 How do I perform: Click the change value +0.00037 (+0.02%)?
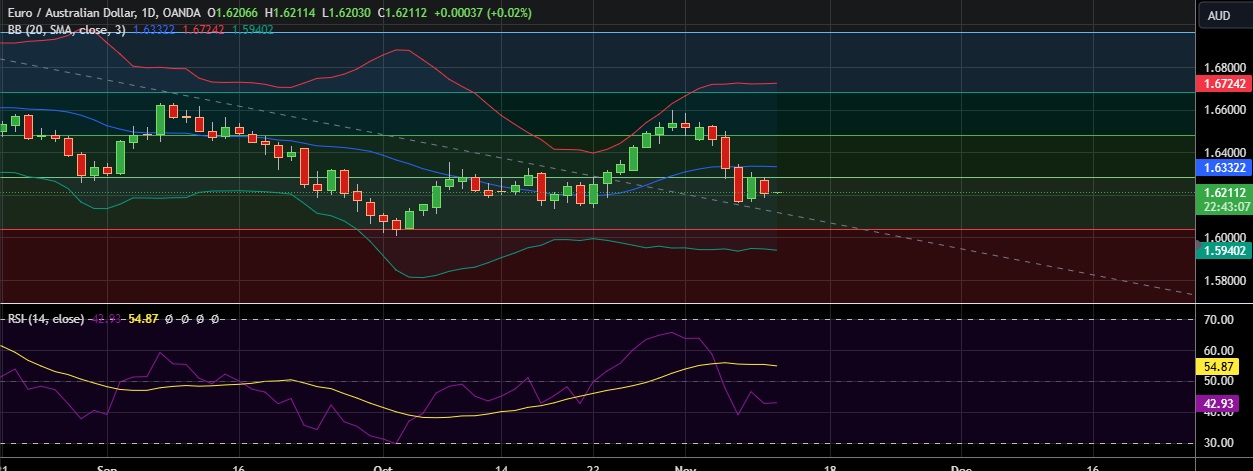(483, 13)
